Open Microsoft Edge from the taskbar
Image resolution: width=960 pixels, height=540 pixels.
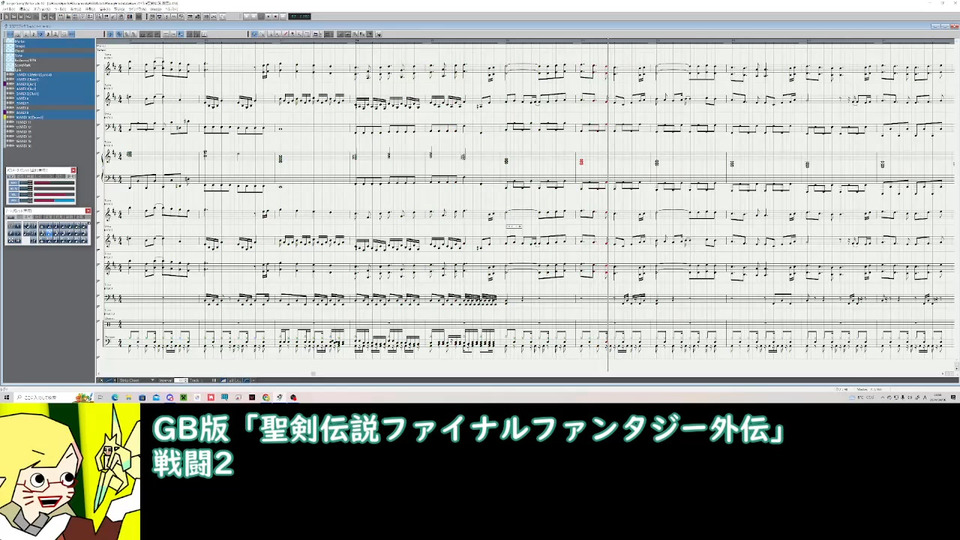coord(115,397)
